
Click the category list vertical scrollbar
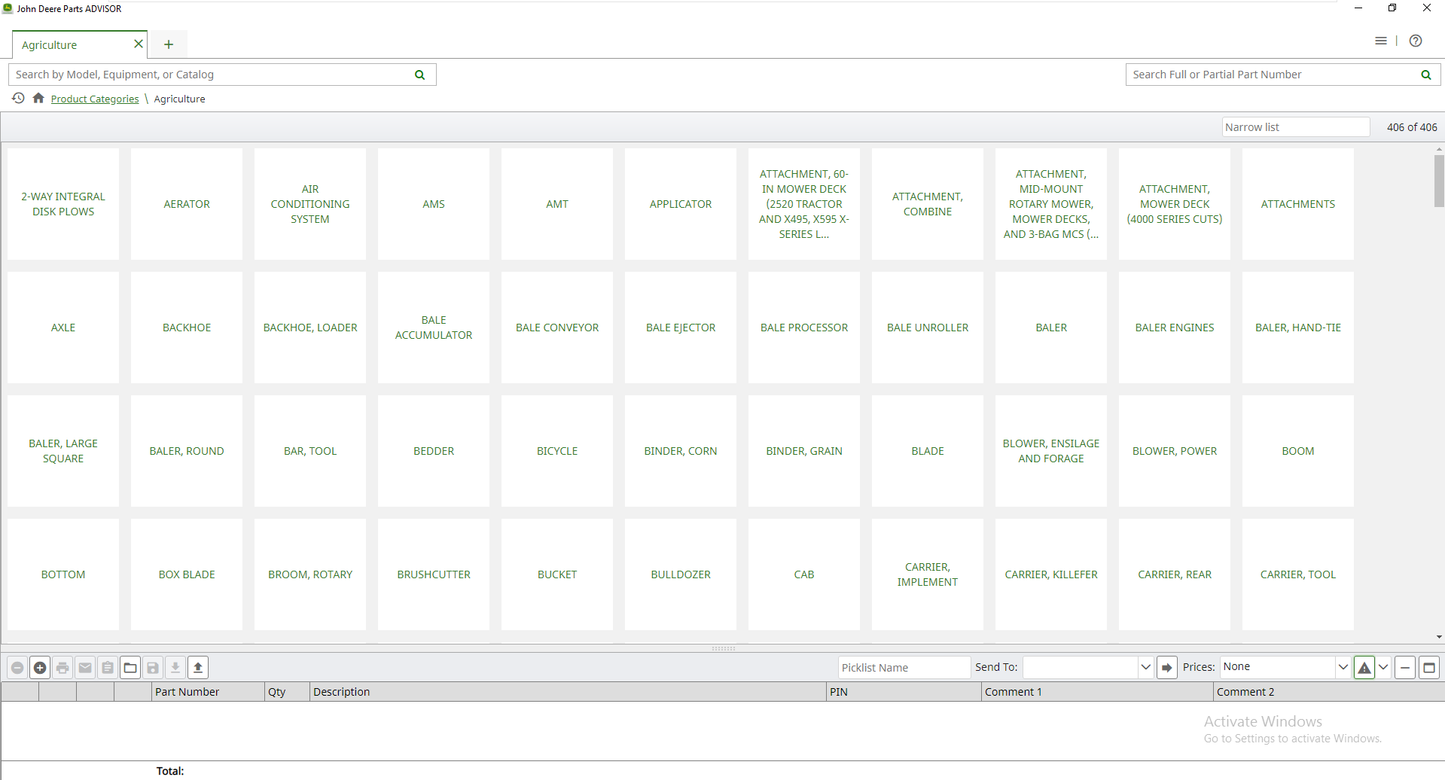[x=1439, y=180]
